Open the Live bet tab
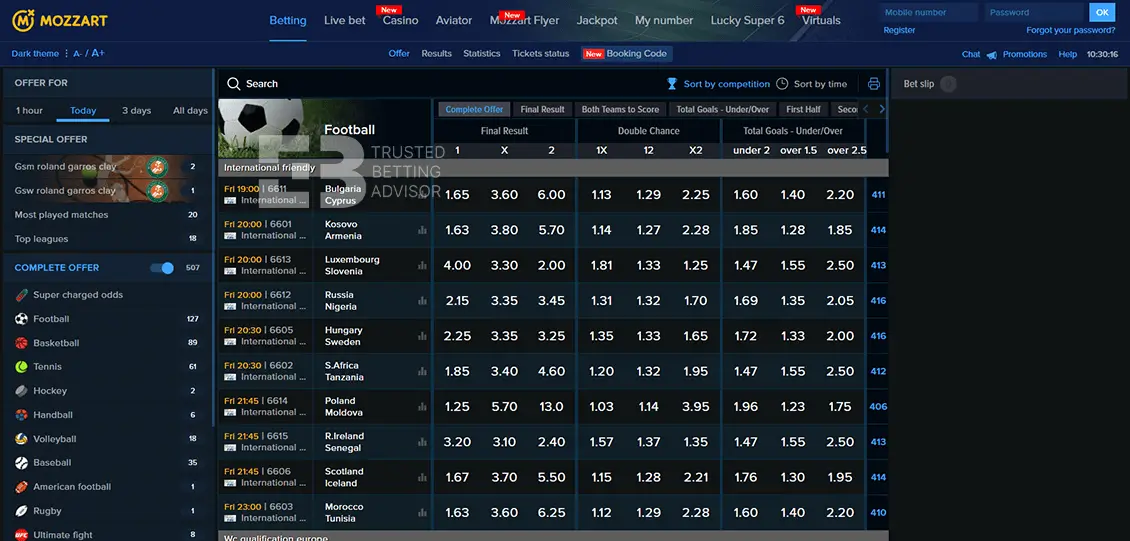 (x=344, y=20)
